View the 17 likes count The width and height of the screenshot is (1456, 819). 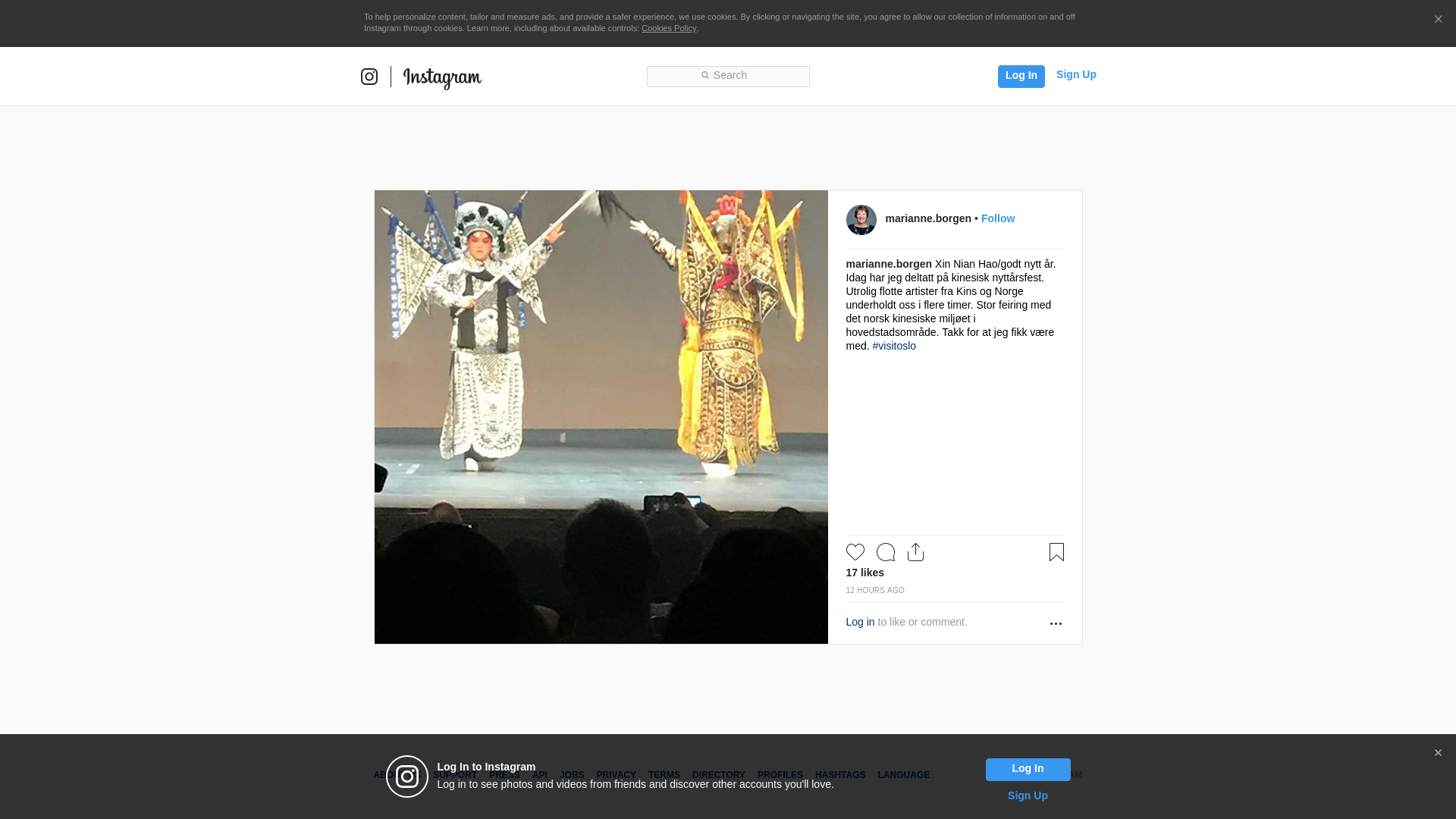pos(865,573)
